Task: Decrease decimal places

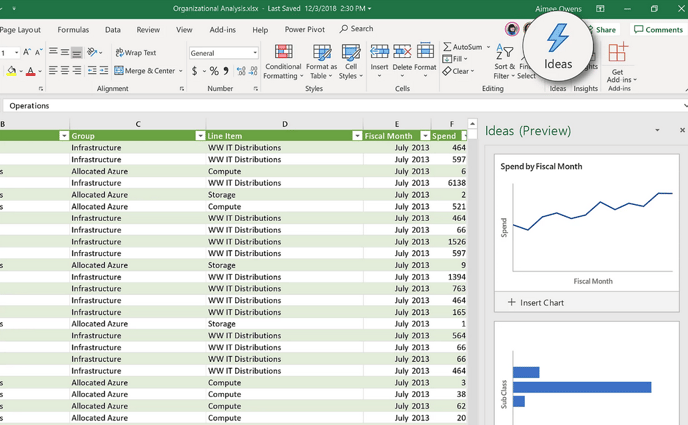Action: click(x=253, y=71)
